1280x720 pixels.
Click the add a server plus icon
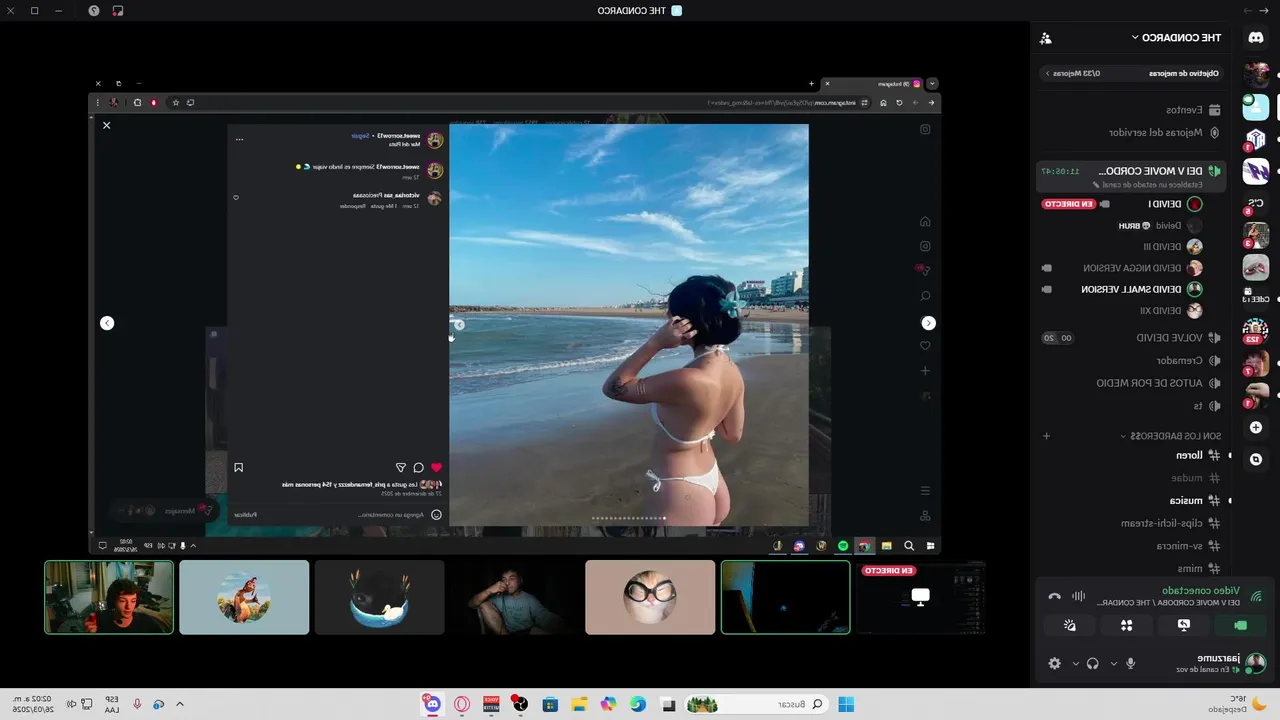(1256, 427)
